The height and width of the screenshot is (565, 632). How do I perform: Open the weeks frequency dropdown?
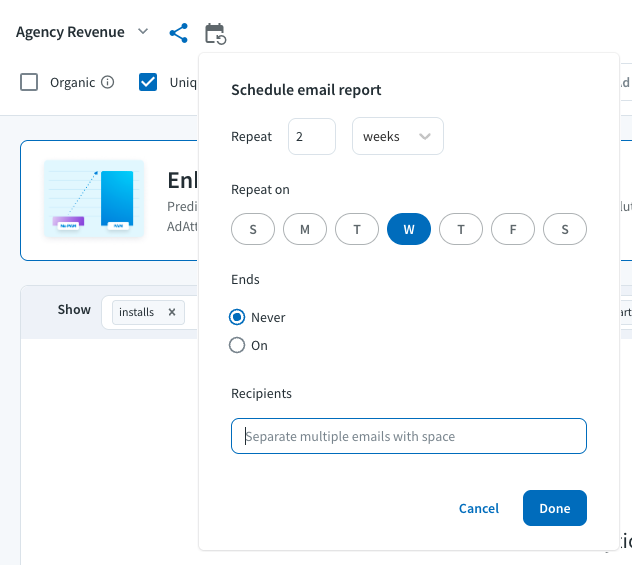(398, 136)
